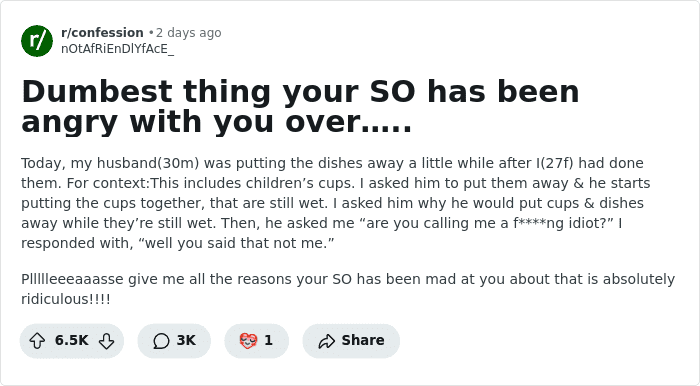Click the 3K comments count
This screenshot has width=700, height=386.
(186, 340)
